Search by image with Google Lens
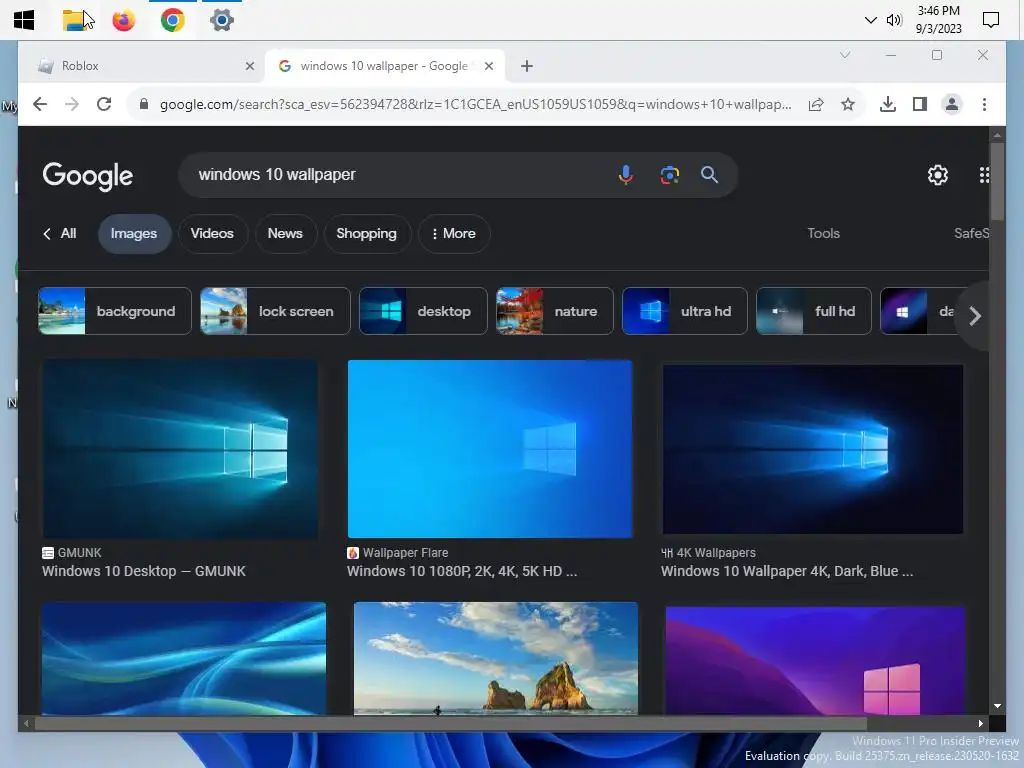This screenshot has width=1024, height=768. click(669, 175)
